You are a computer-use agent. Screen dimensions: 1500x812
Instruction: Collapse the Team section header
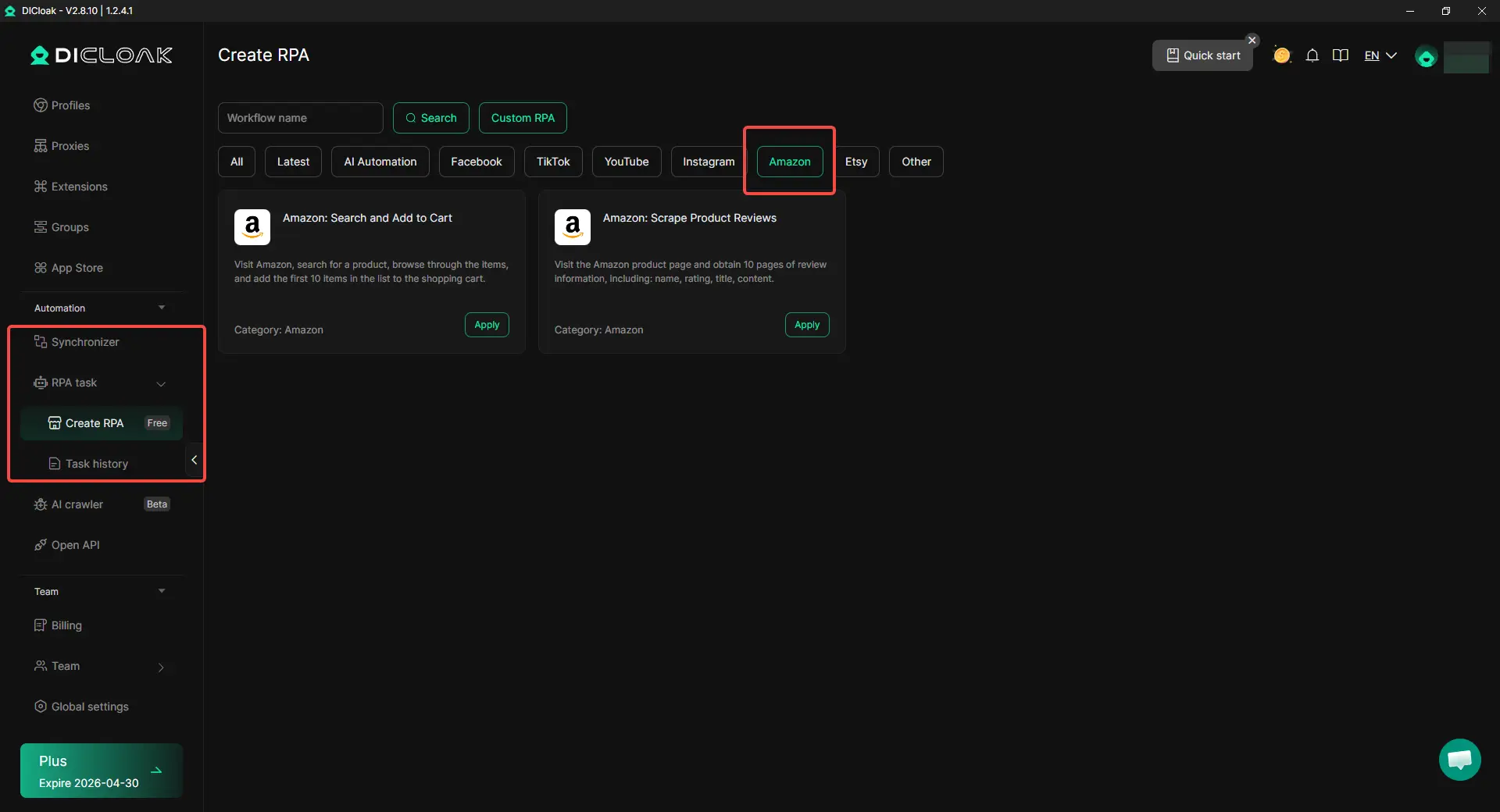click(162, 591)
